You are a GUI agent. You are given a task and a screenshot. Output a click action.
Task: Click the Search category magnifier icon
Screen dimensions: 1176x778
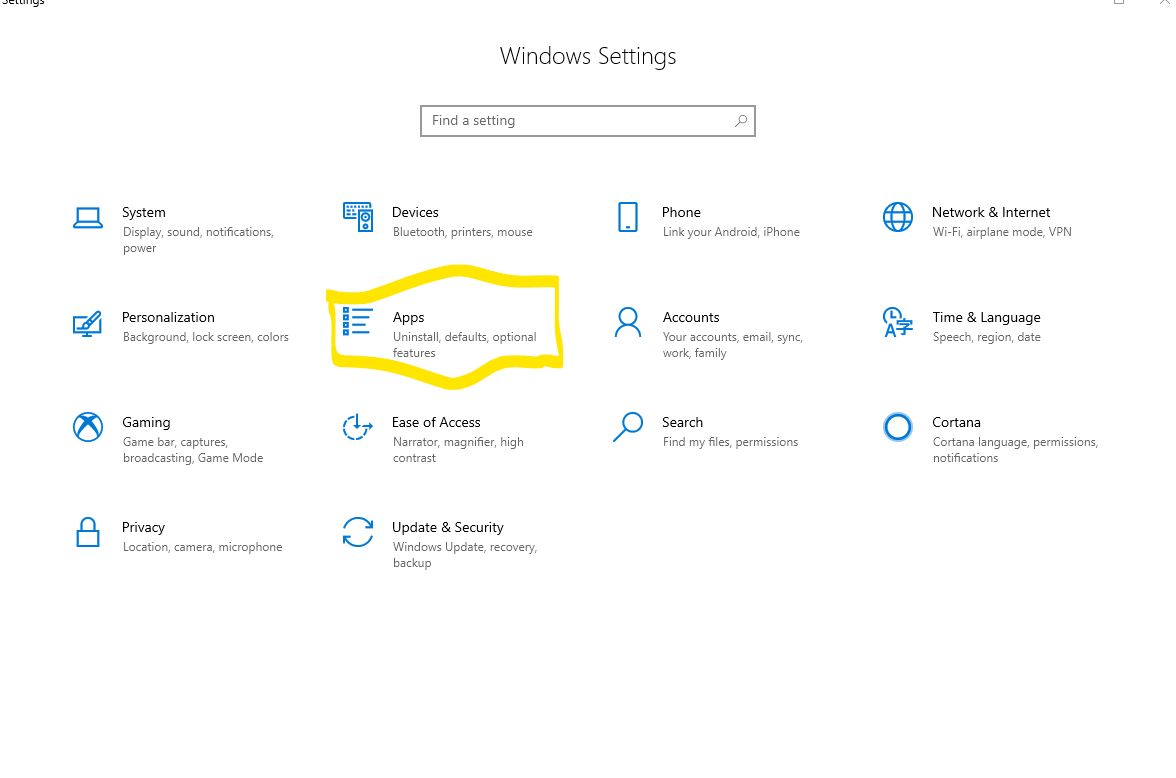[627, 427]
